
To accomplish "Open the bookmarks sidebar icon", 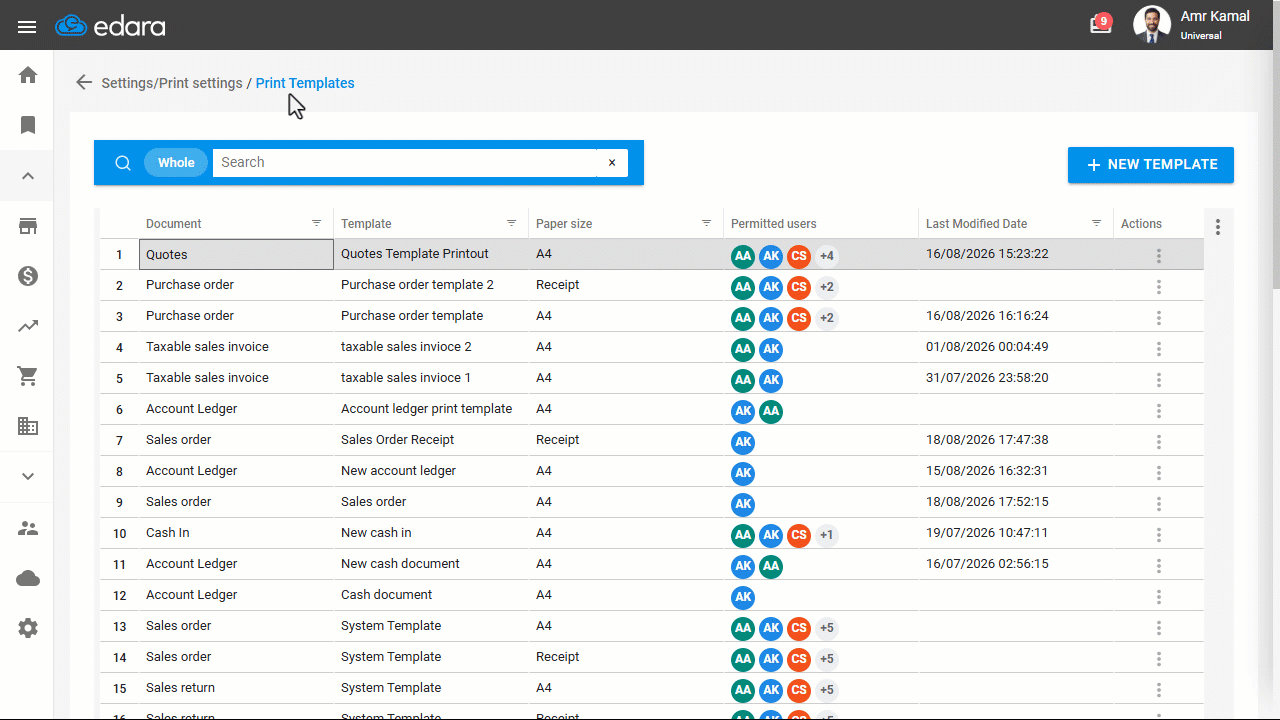I will pyautogui.click(x=28, y=125).
